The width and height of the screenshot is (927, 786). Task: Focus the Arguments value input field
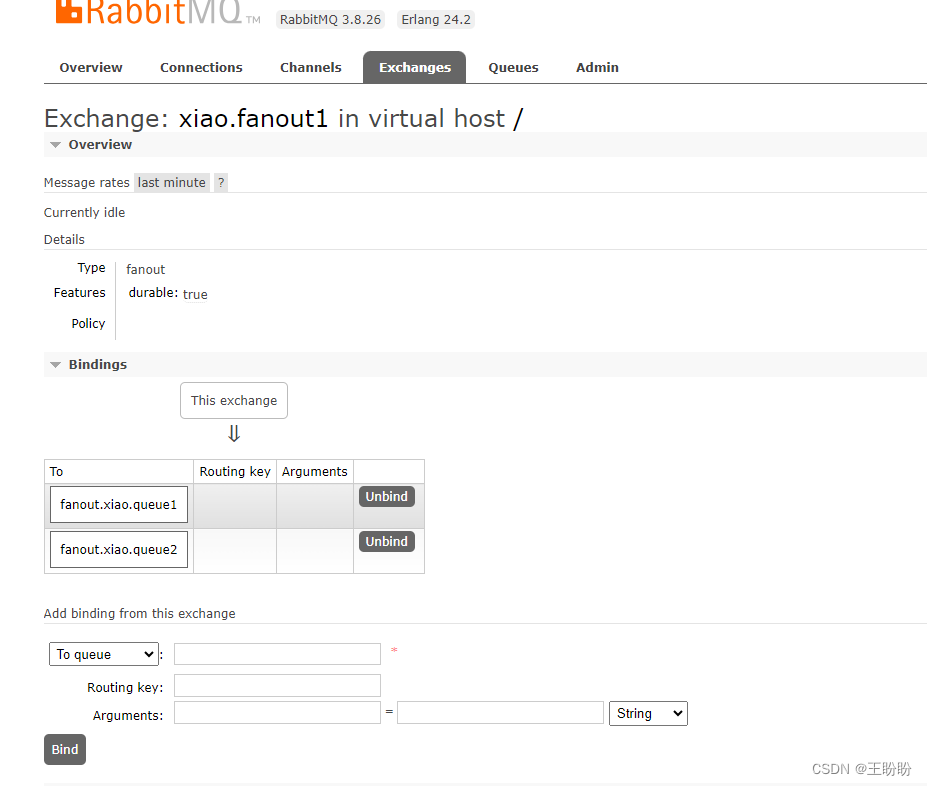point(500,713)
